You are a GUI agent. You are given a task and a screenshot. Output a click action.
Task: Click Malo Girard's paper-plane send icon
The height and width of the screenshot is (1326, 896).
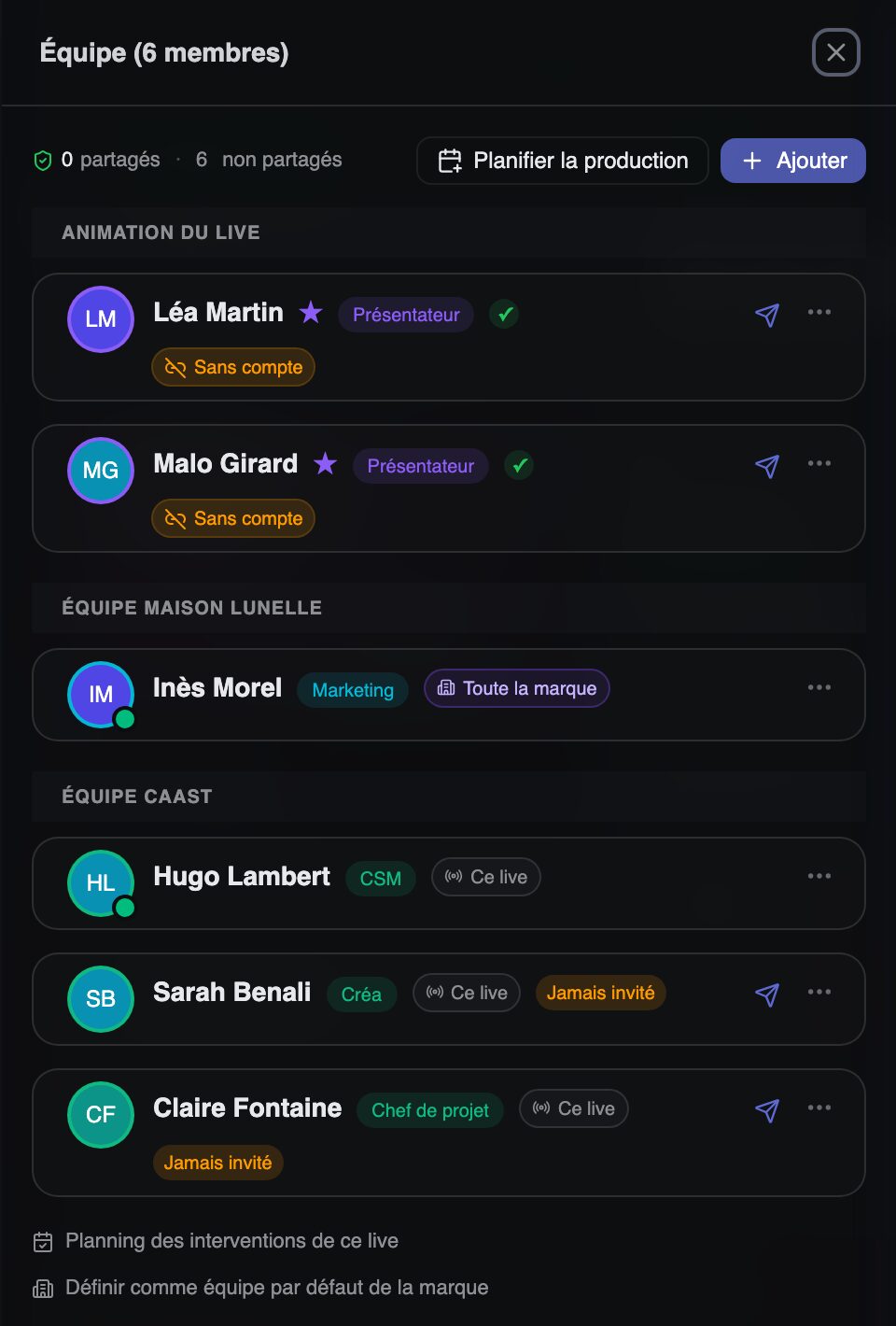tap(766, 466)
